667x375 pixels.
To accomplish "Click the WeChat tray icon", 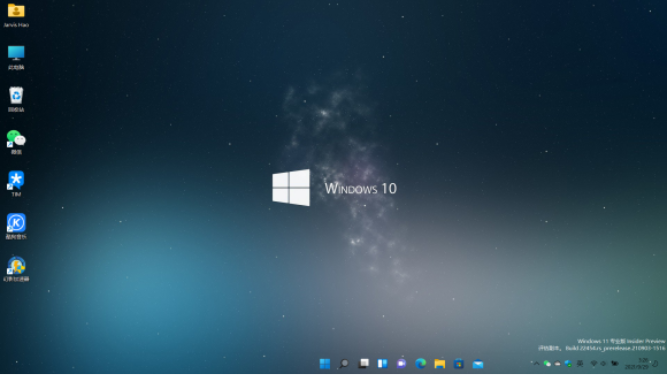I will point(547,364).
